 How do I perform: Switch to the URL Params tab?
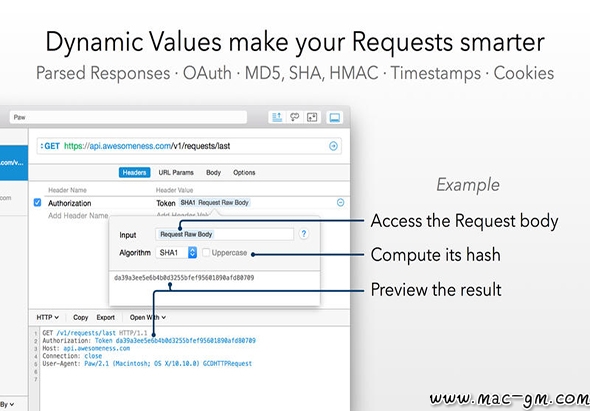coord(176,172)
